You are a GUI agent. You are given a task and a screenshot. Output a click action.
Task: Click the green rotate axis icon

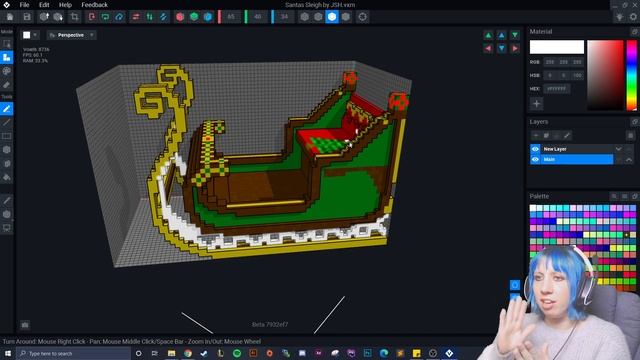click(x=105, y=17)
